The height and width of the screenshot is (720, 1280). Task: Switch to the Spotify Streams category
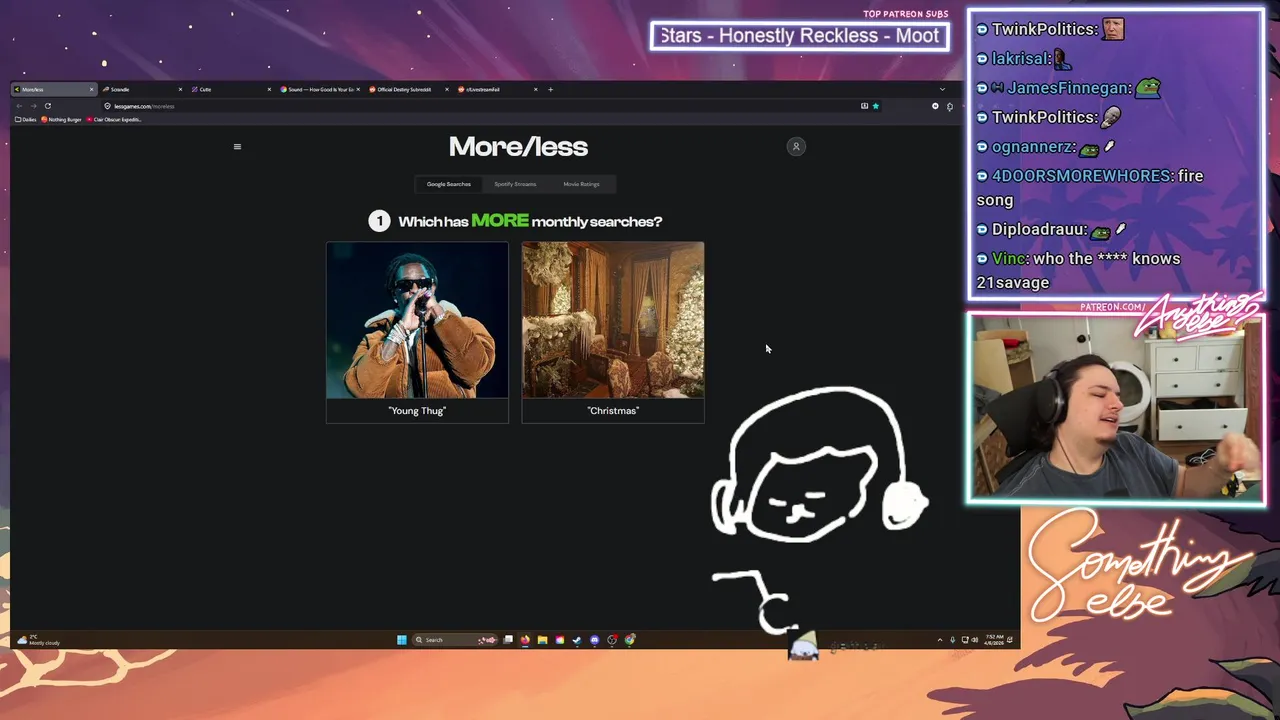[x=515, y=184]
